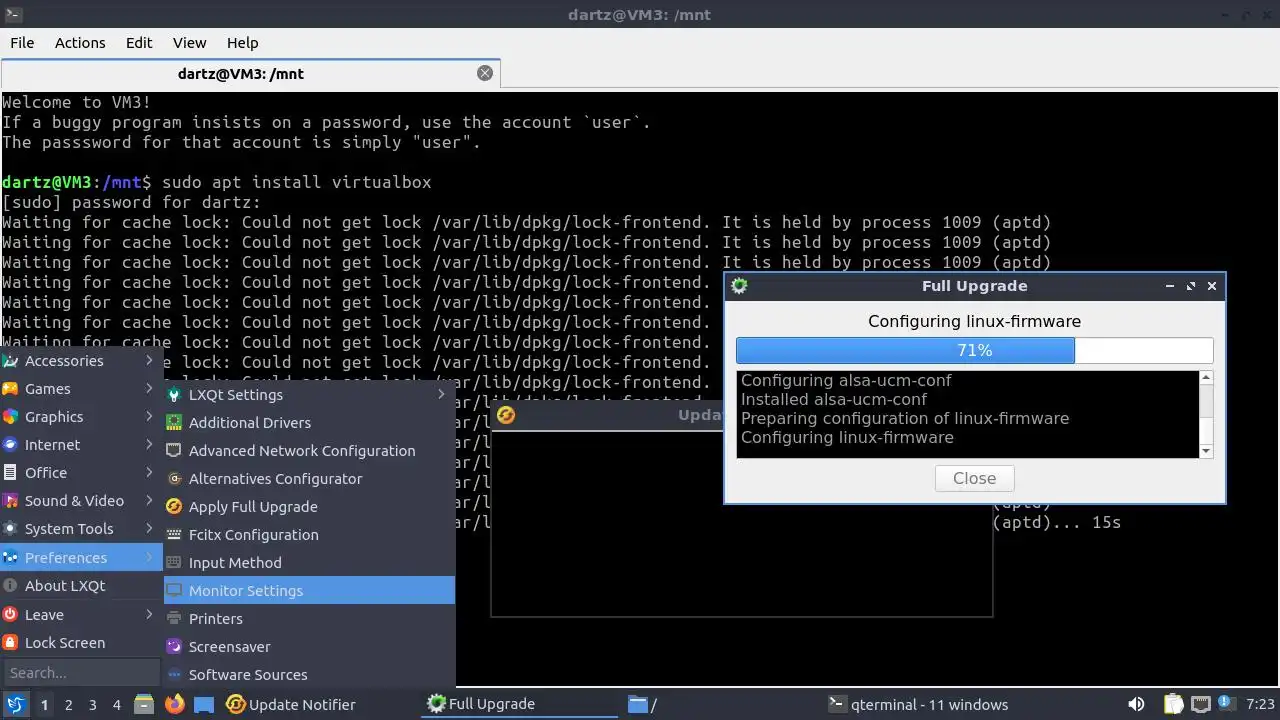Close the dartz@VM3 terminal tab
This screenshot has height=720, width=1280.
click(485, 73)
